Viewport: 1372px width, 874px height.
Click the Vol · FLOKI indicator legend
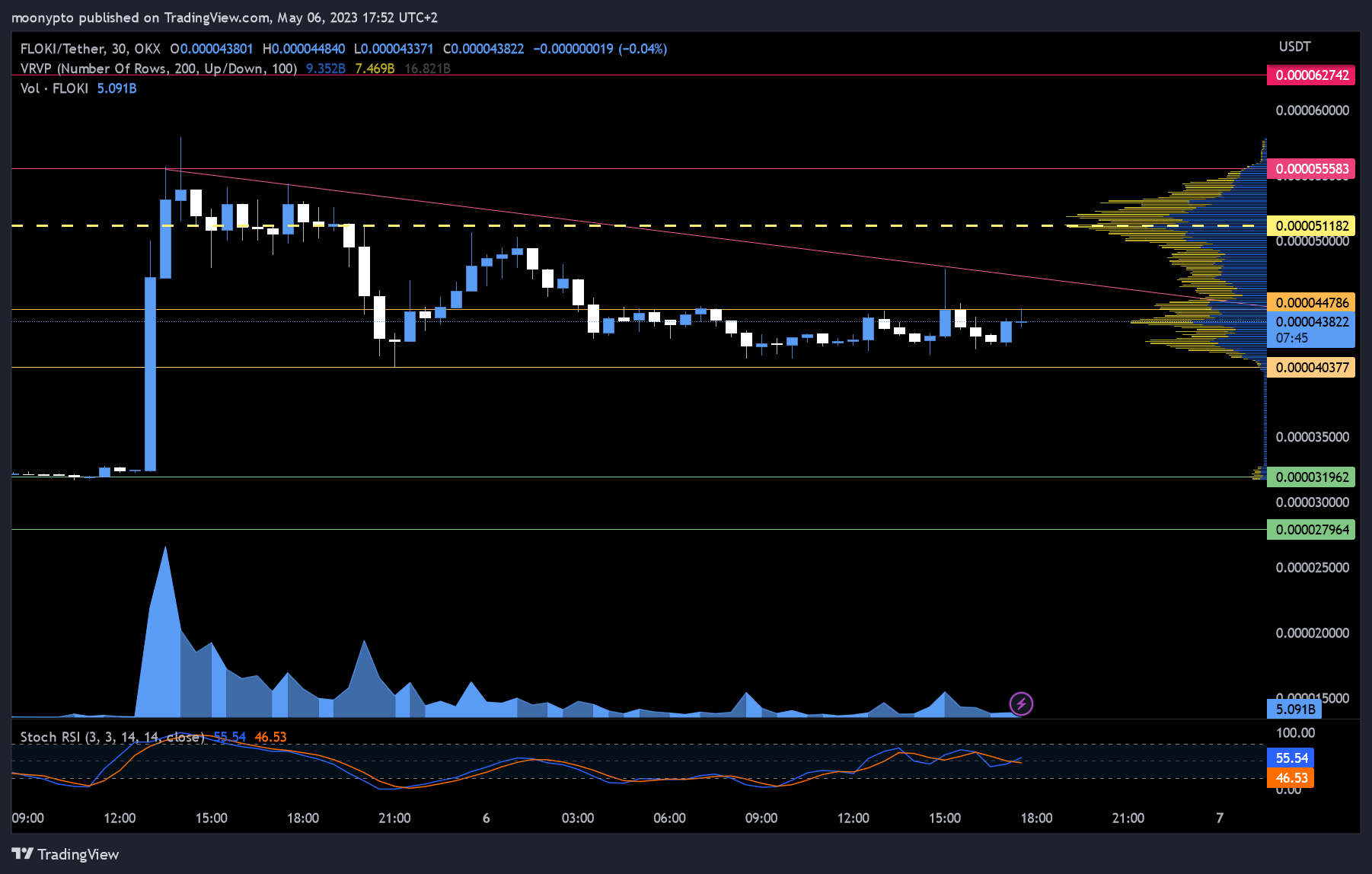click(54, 88)
